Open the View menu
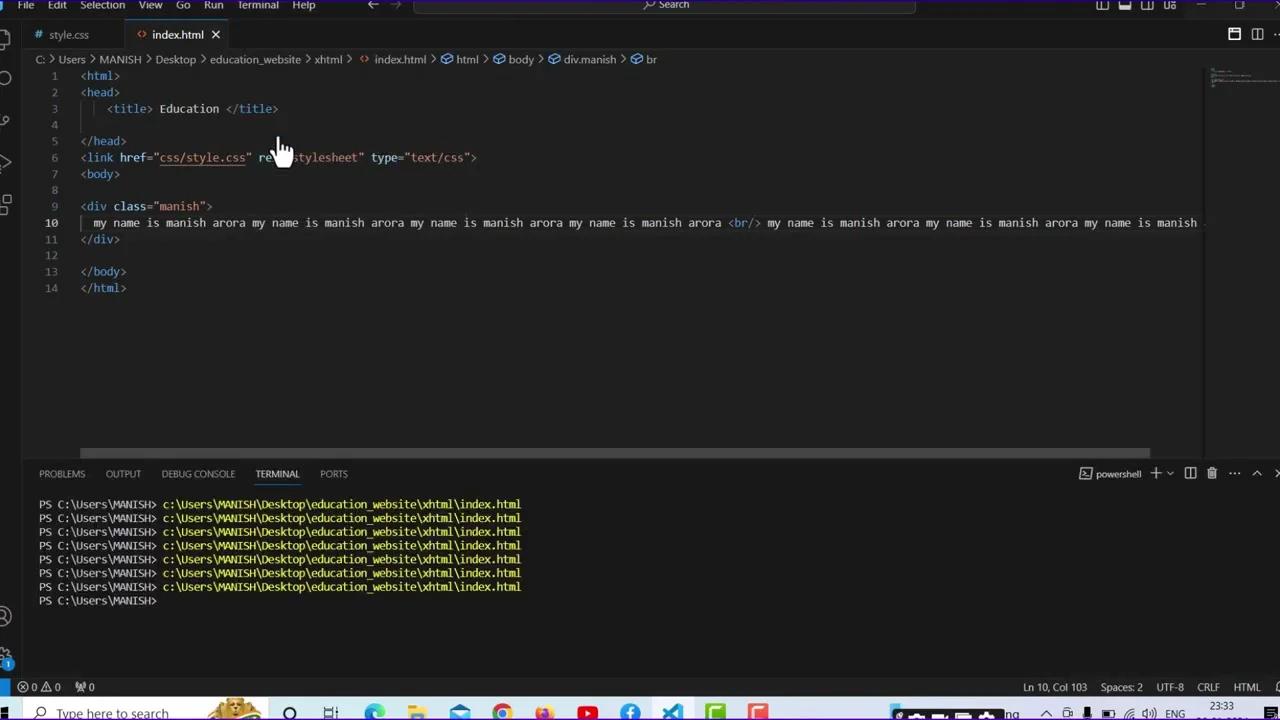1280x720 pixels. click(x=150, y=5)
